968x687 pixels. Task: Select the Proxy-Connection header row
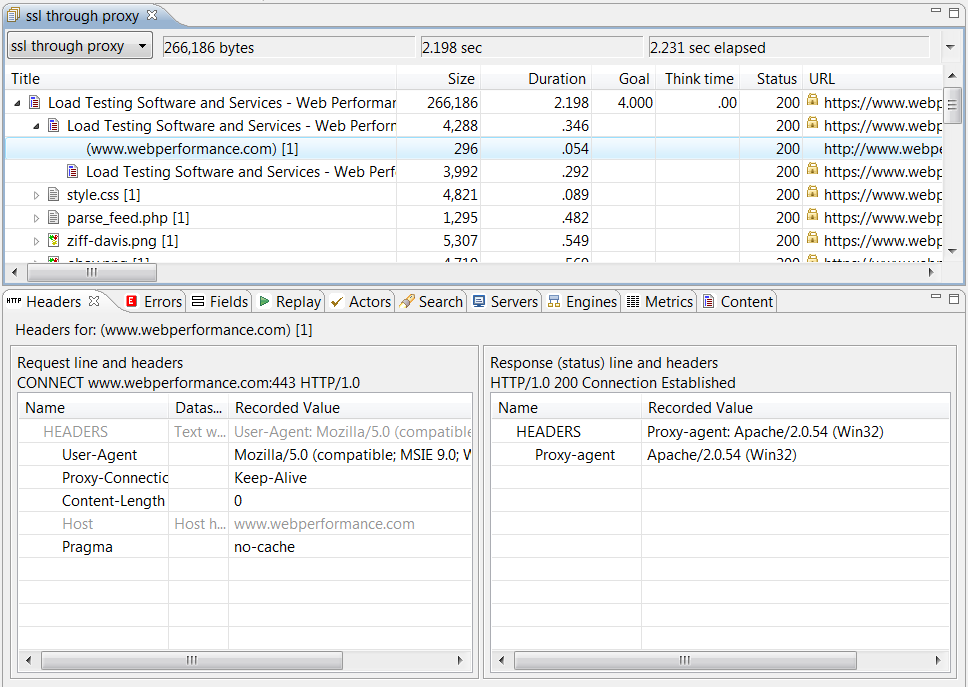click(x=245, y=478)
